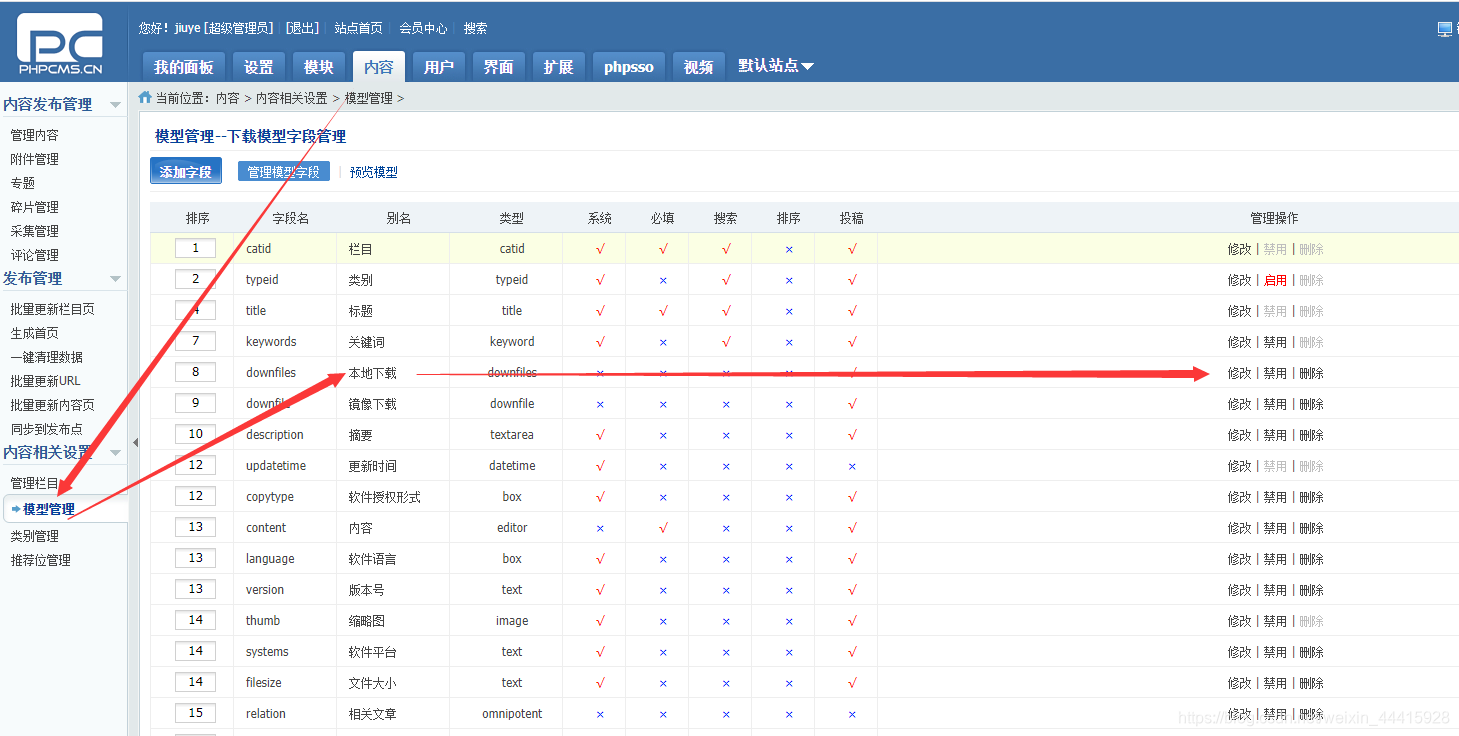The height and width of the screenshot is (736, 1459).
Task: Click the 添加字段 button
Action: point(186,171)
